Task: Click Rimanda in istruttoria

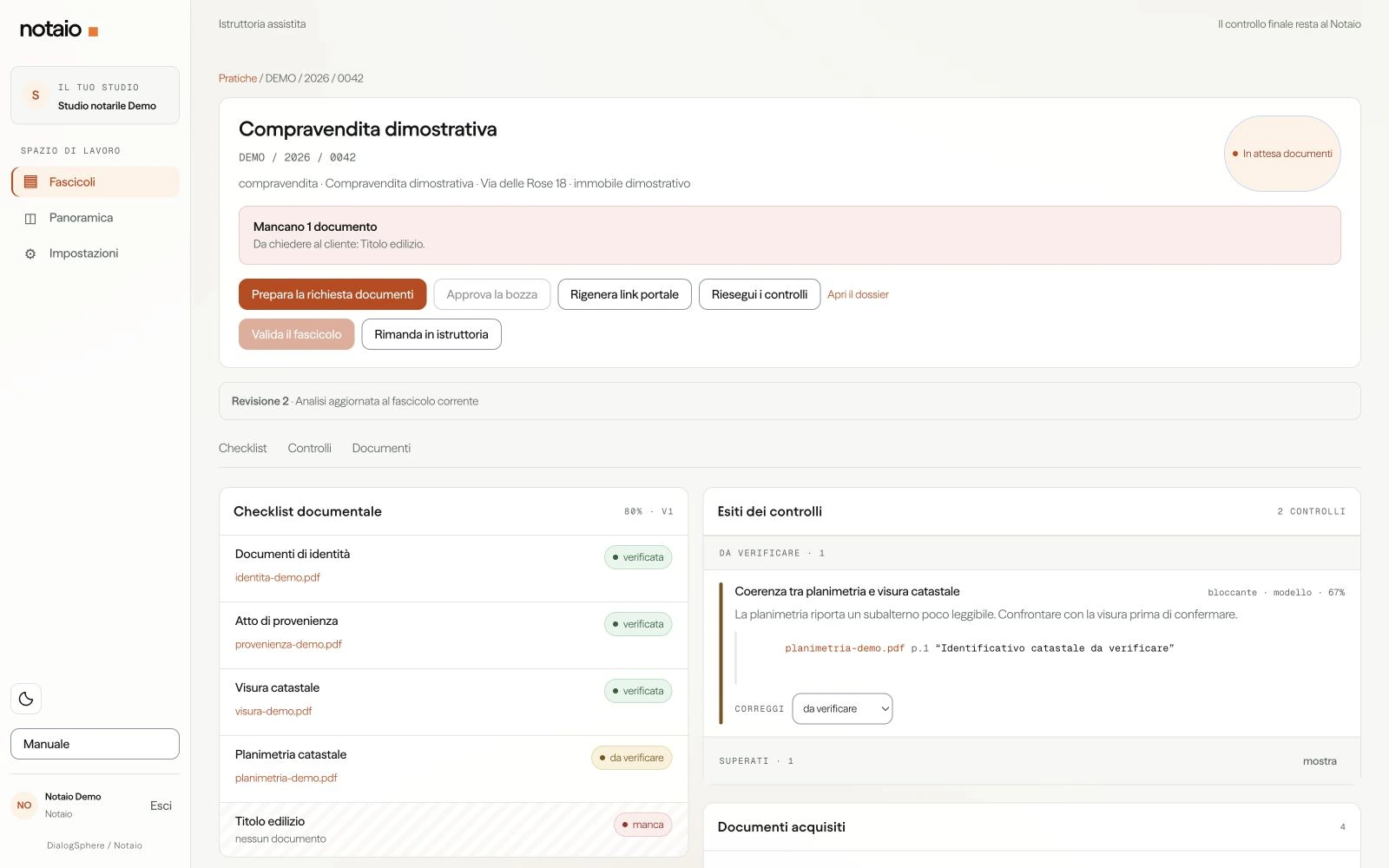Action: [431, 334]
